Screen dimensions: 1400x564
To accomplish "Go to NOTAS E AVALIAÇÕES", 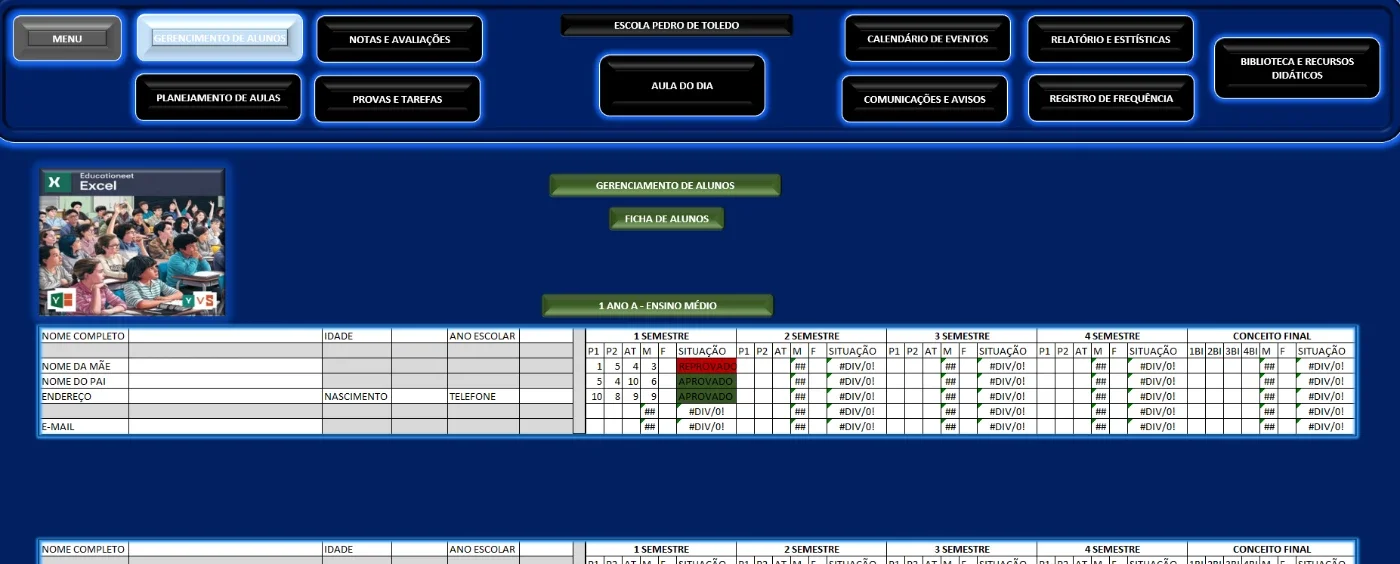I will [400, 39].
